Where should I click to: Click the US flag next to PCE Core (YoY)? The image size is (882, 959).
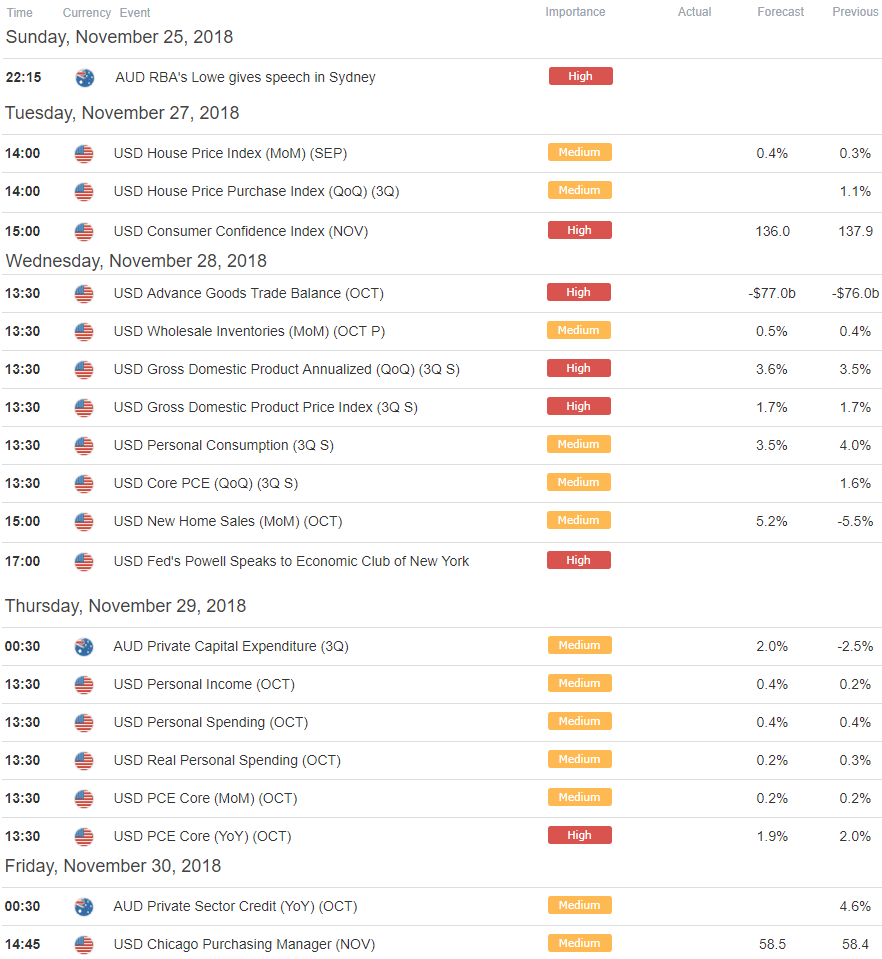[84, 837]
